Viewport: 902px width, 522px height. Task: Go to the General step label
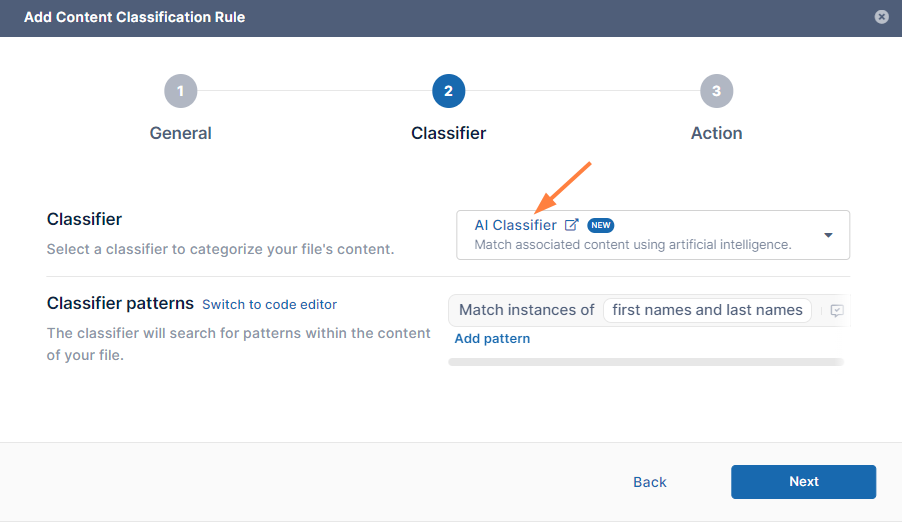(180, 133)
